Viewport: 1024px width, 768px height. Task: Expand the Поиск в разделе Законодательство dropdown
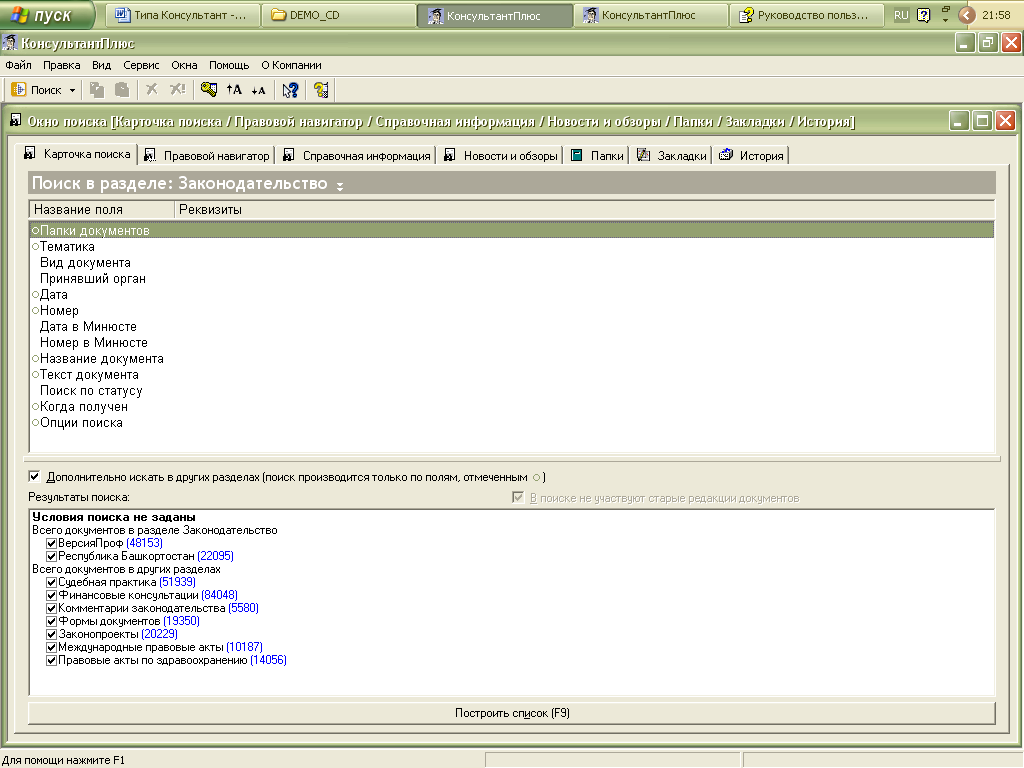tap(340, 186)
